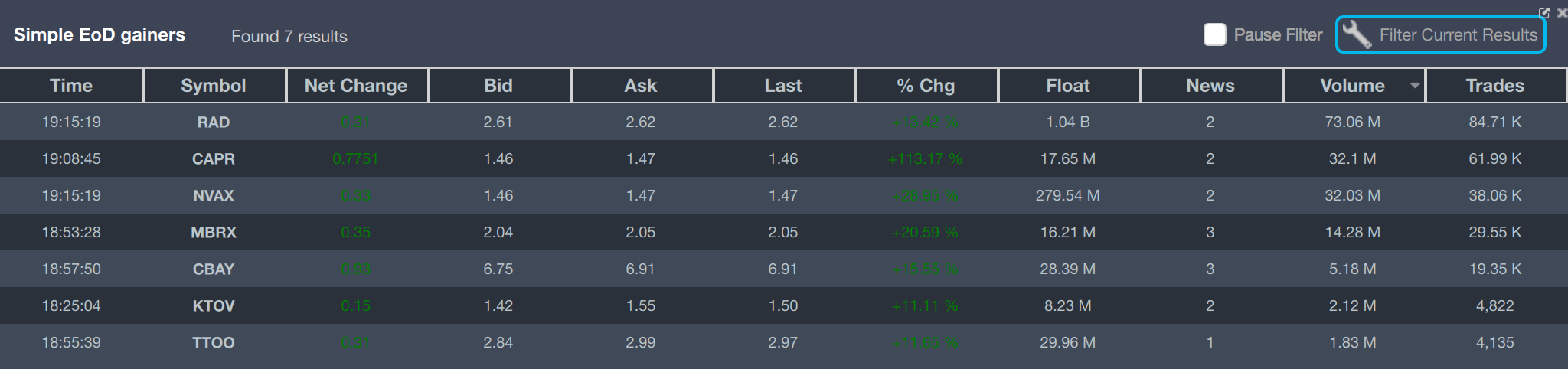Click the KTOV symbol cell

(214, 306)
